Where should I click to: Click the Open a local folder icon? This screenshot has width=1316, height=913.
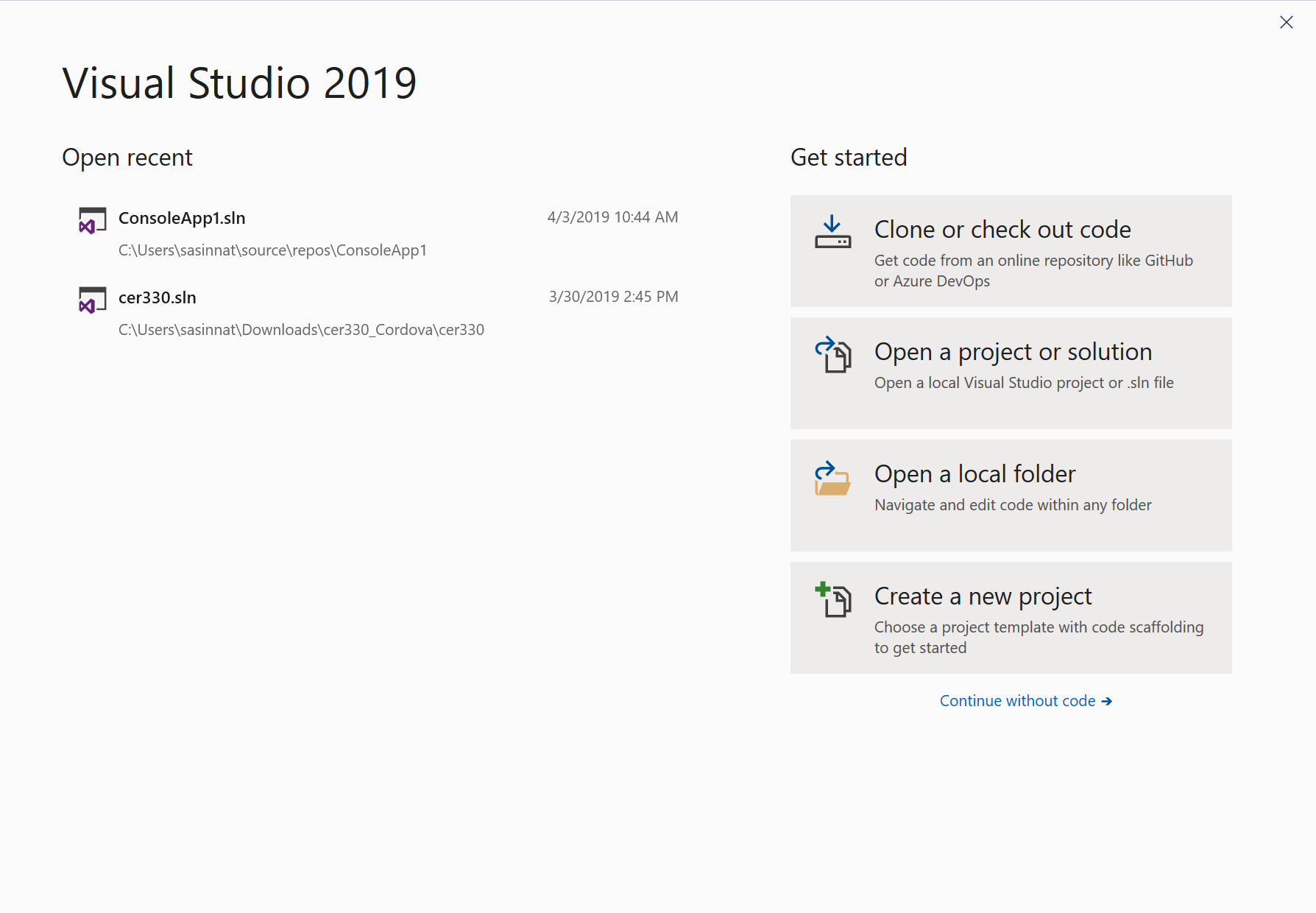tap(832, 478)
